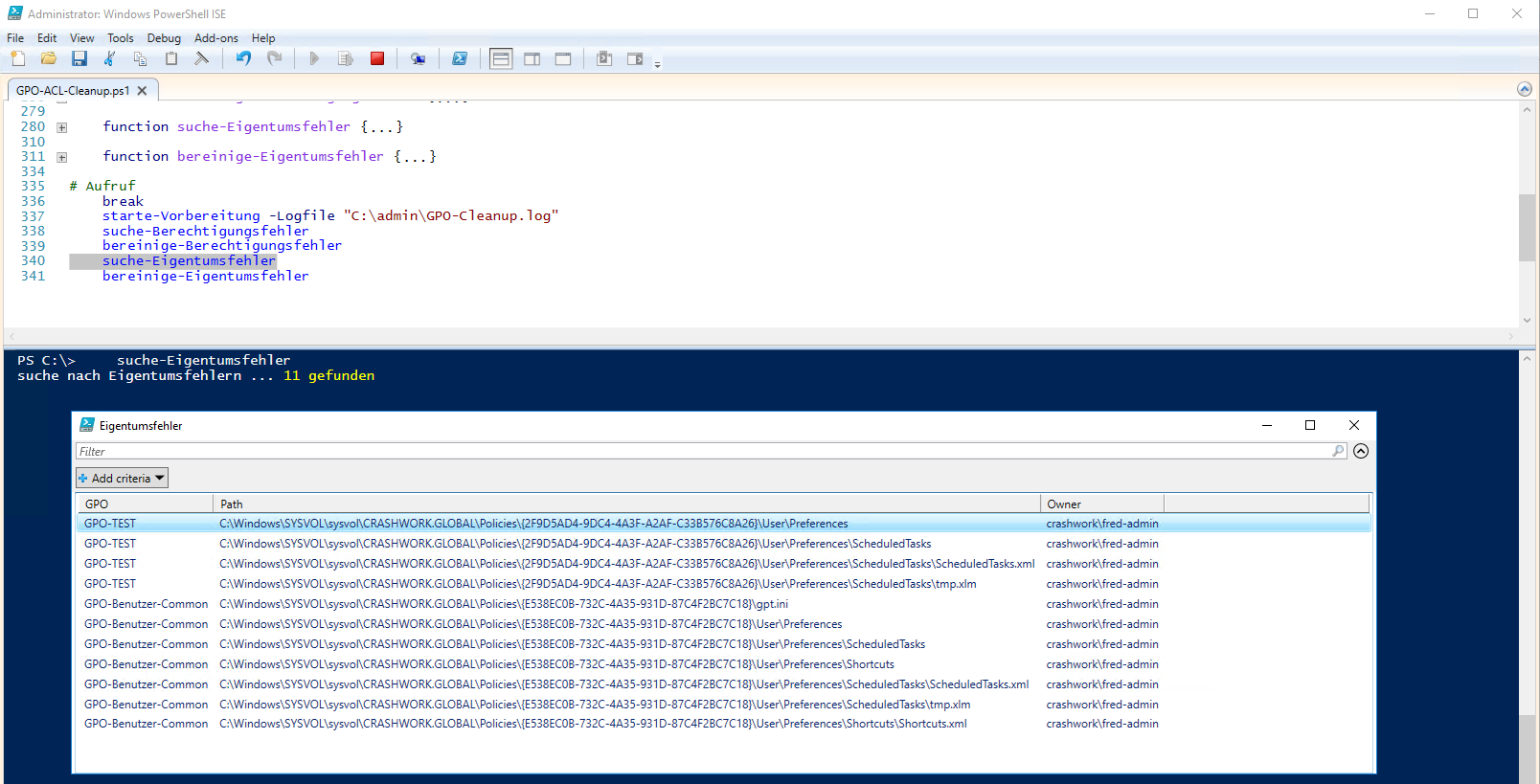Run selection with toolbar icon
Image resolution: width=1540 pixels, height=784 pixels.
(x=346, y=58)
